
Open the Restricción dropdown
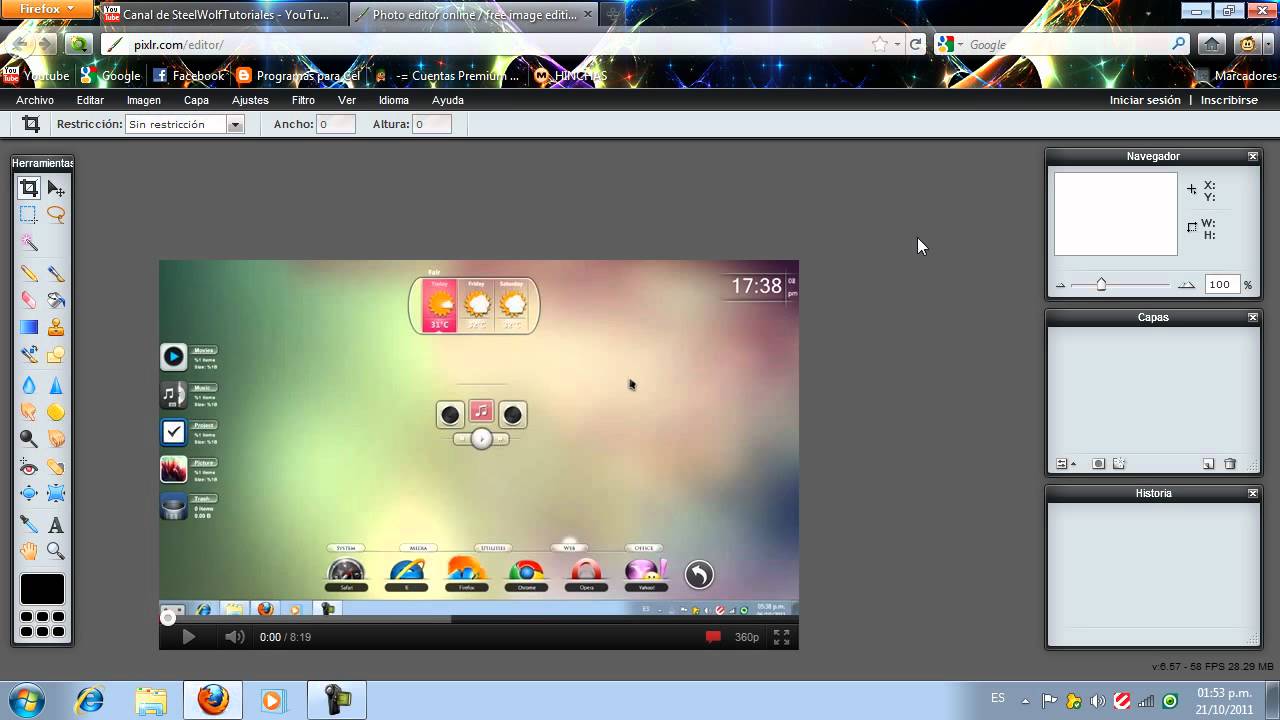tap(185, 124)
